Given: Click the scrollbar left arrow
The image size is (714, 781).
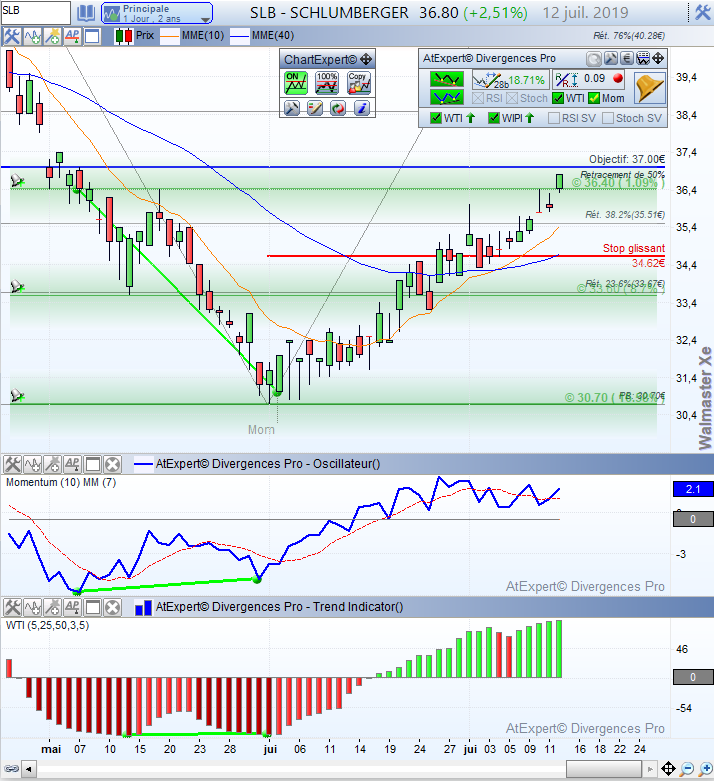Looking at the screenshot, I should coord(29,769).
